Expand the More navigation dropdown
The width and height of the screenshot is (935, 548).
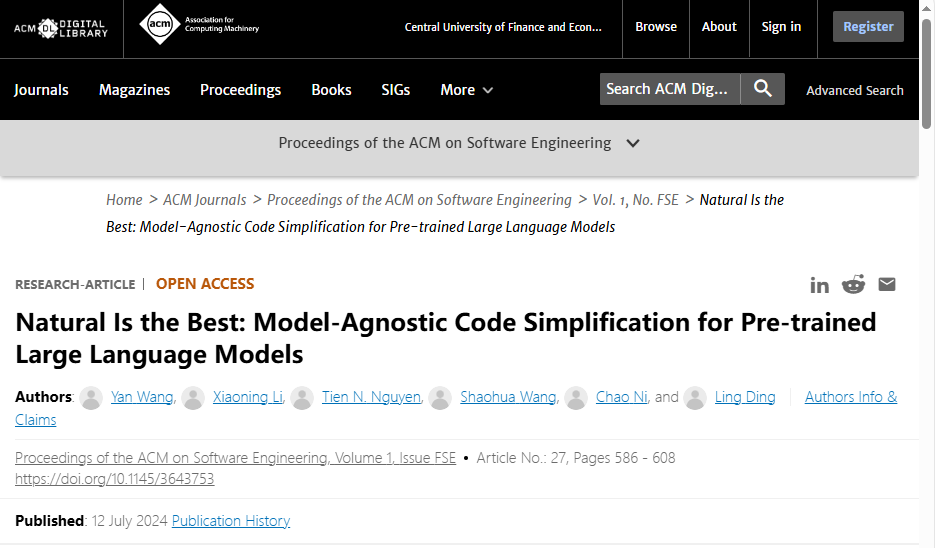coord(467,90)
